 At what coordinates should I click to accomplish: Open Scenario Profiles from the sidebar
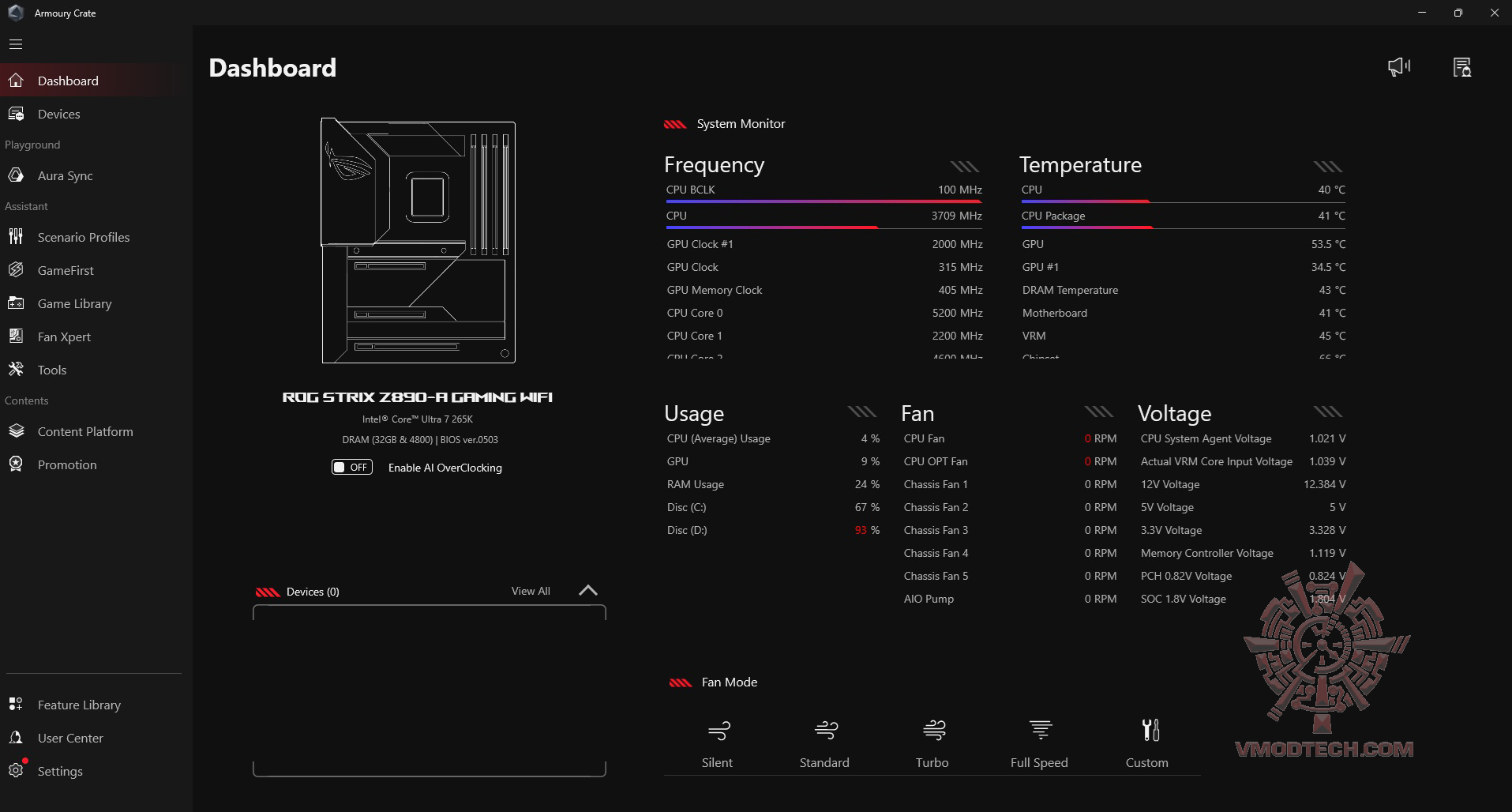[x=96, y=237]
